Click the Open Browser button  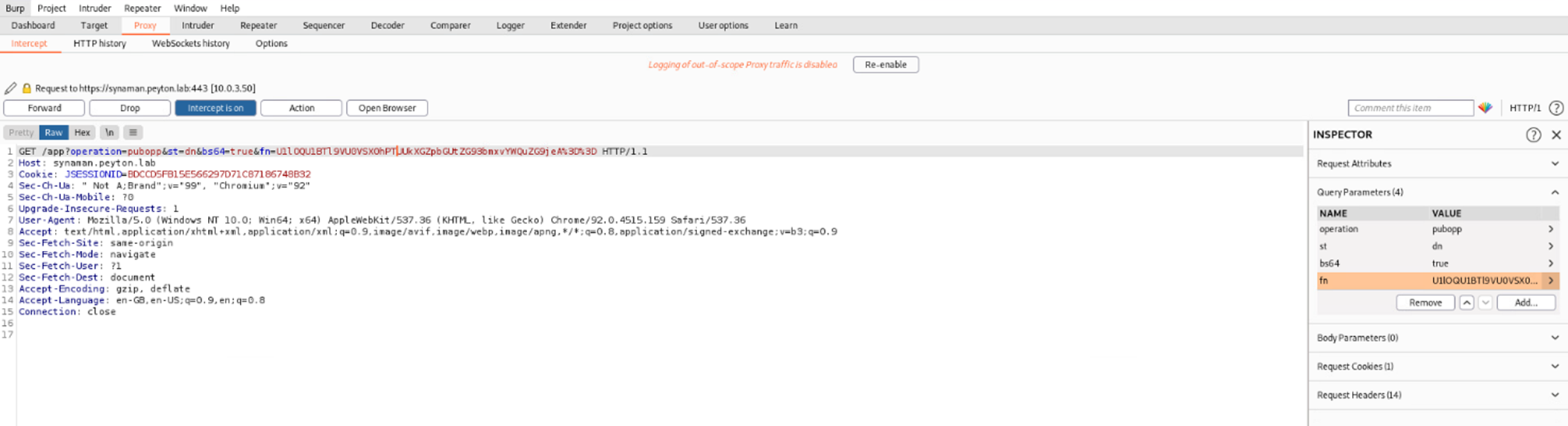click(x=387, y=108)
